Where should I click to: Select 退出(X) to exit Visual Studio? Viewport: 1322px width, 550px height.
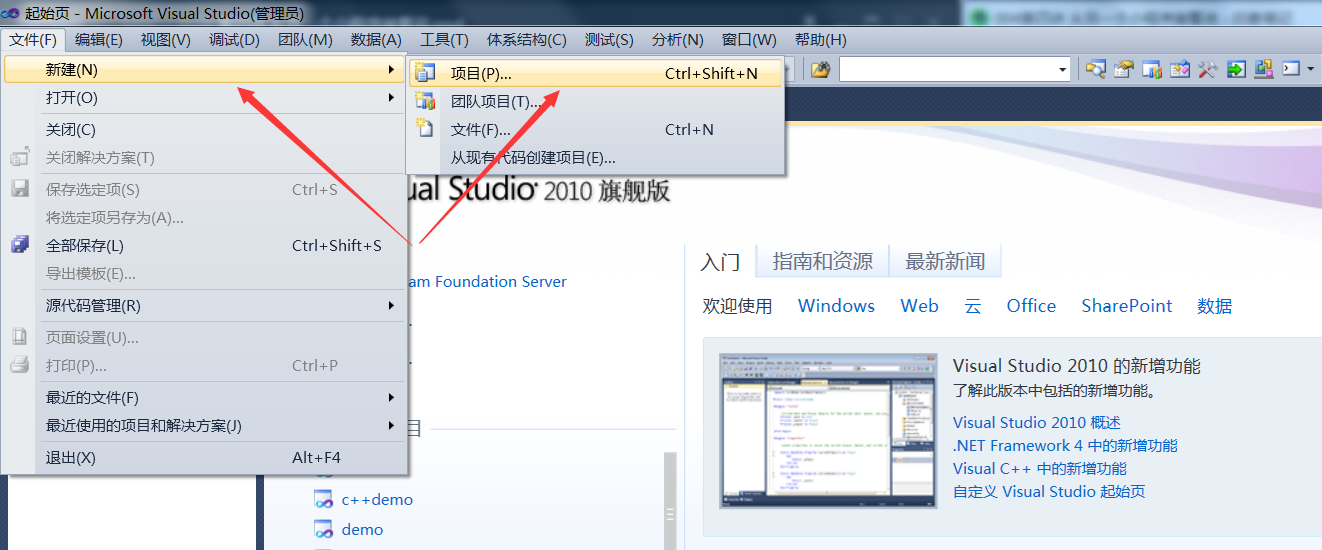[204, 457]
